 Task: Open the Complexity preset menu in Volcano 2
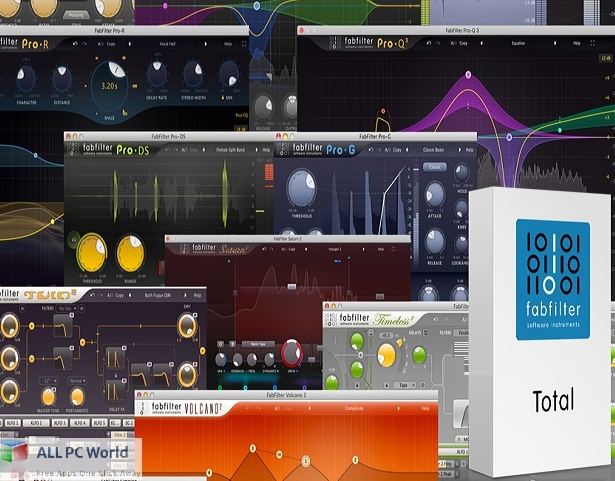pyautogui.click(x=354, y=408)
